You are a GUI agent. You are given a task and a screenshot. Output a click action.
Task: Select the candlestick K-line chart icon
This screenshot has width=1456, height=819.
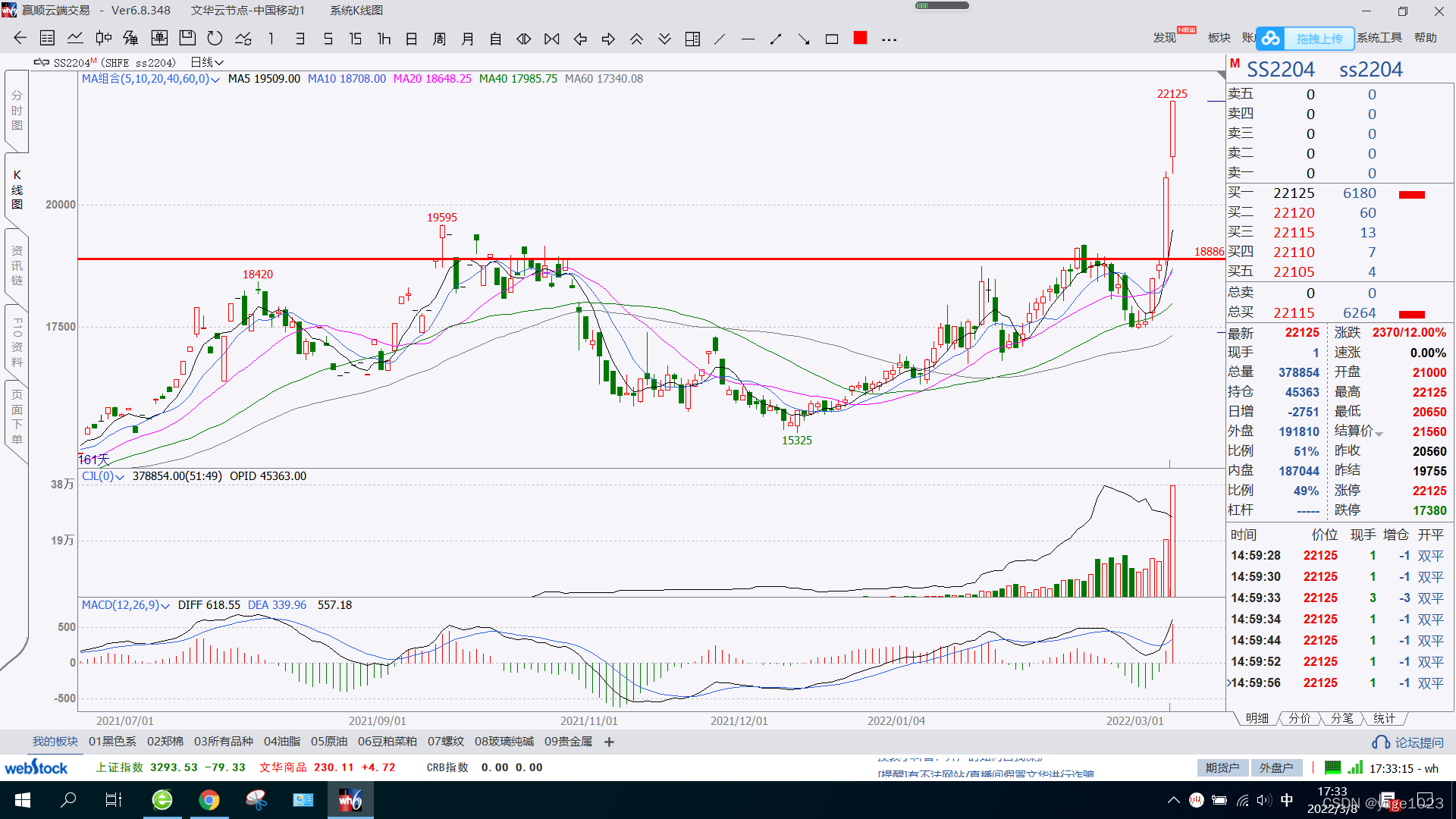pos(103,39)
